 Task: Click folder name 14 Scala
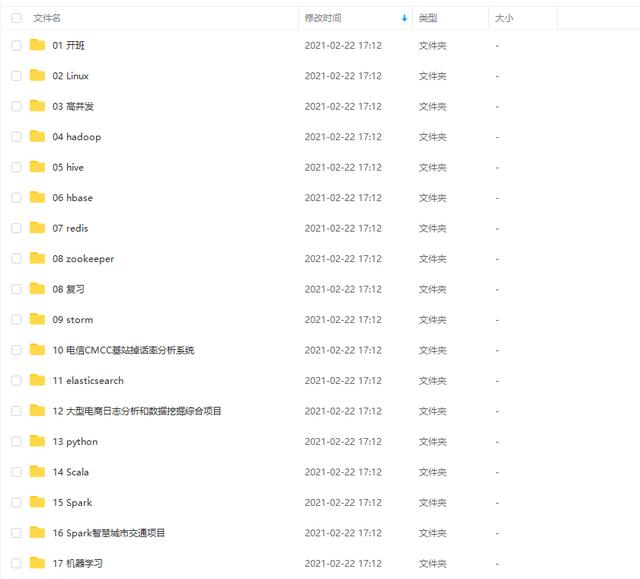71,472
